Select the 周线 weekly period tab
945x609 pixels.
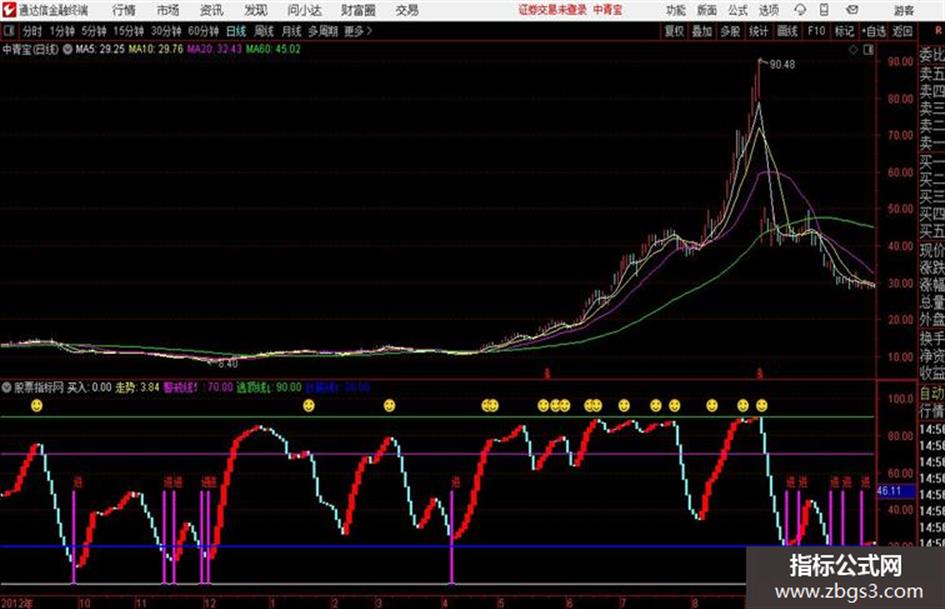264,31
